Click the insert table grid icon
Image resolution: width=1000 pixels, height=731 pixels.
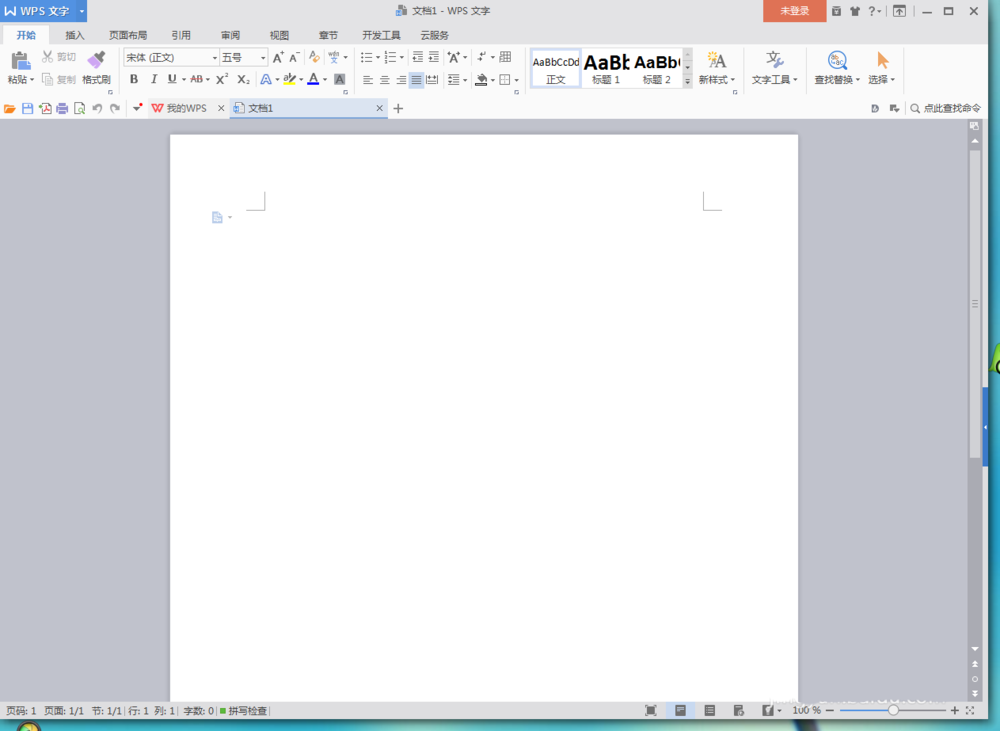click(505, 57)
